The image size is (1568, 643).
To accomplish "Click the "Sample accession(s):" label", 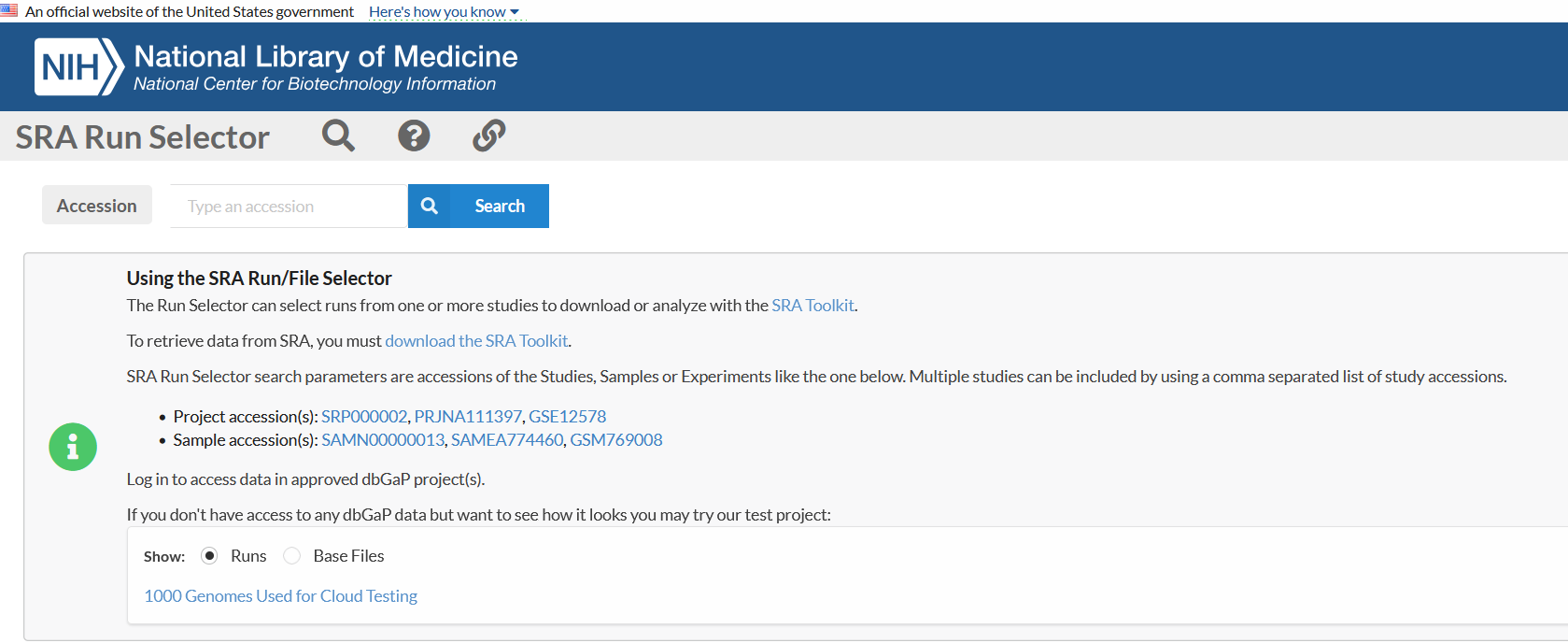I will tap(246, 440).
